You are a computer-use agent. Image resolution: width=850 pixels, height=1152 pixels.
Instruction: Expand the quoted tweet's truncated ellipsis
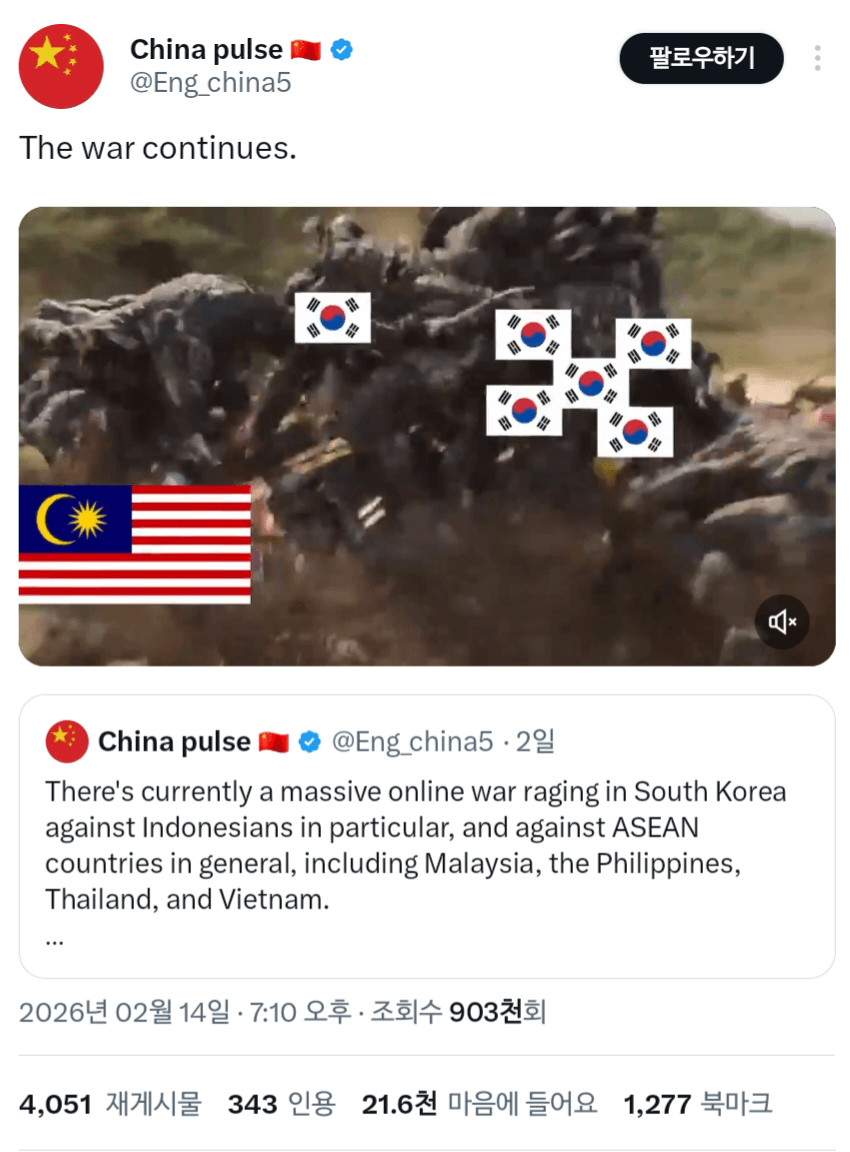tap(54, 940)
